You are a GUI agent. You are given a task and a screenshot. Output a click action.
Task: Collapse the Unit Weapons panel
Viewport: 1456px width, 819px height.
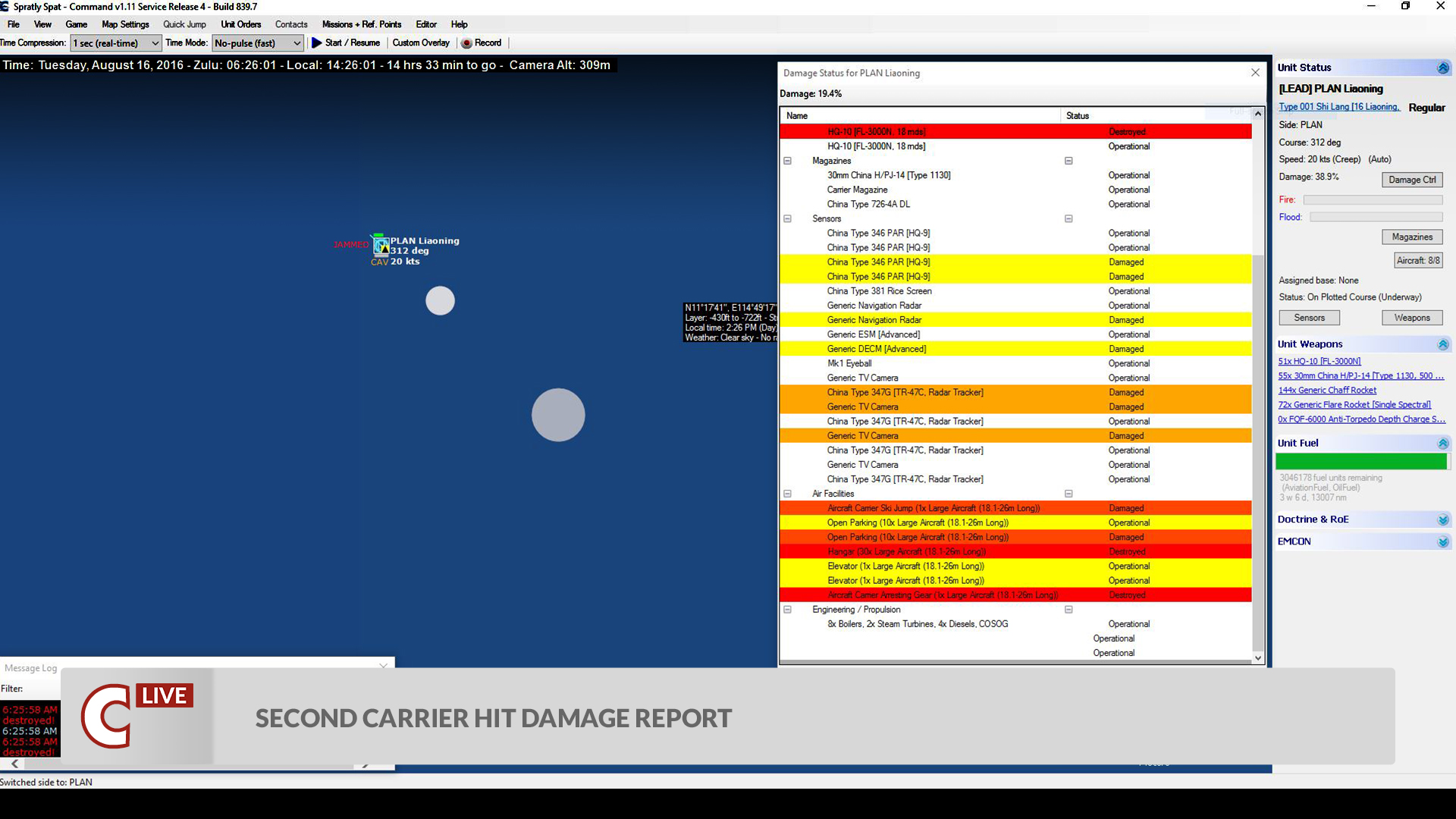point(1443,344)
